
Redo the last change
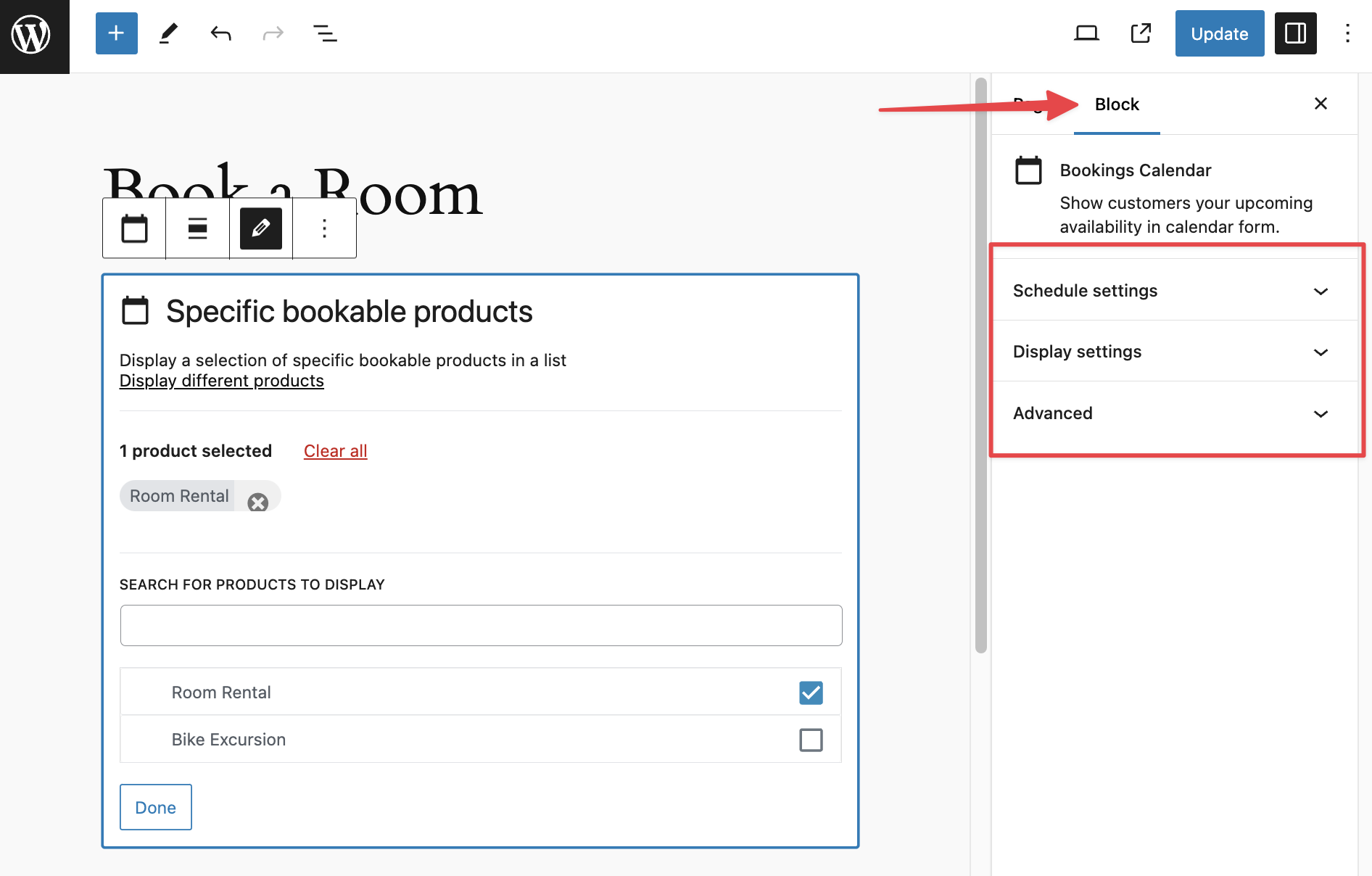pyautogui.click(x=273, y=33)
